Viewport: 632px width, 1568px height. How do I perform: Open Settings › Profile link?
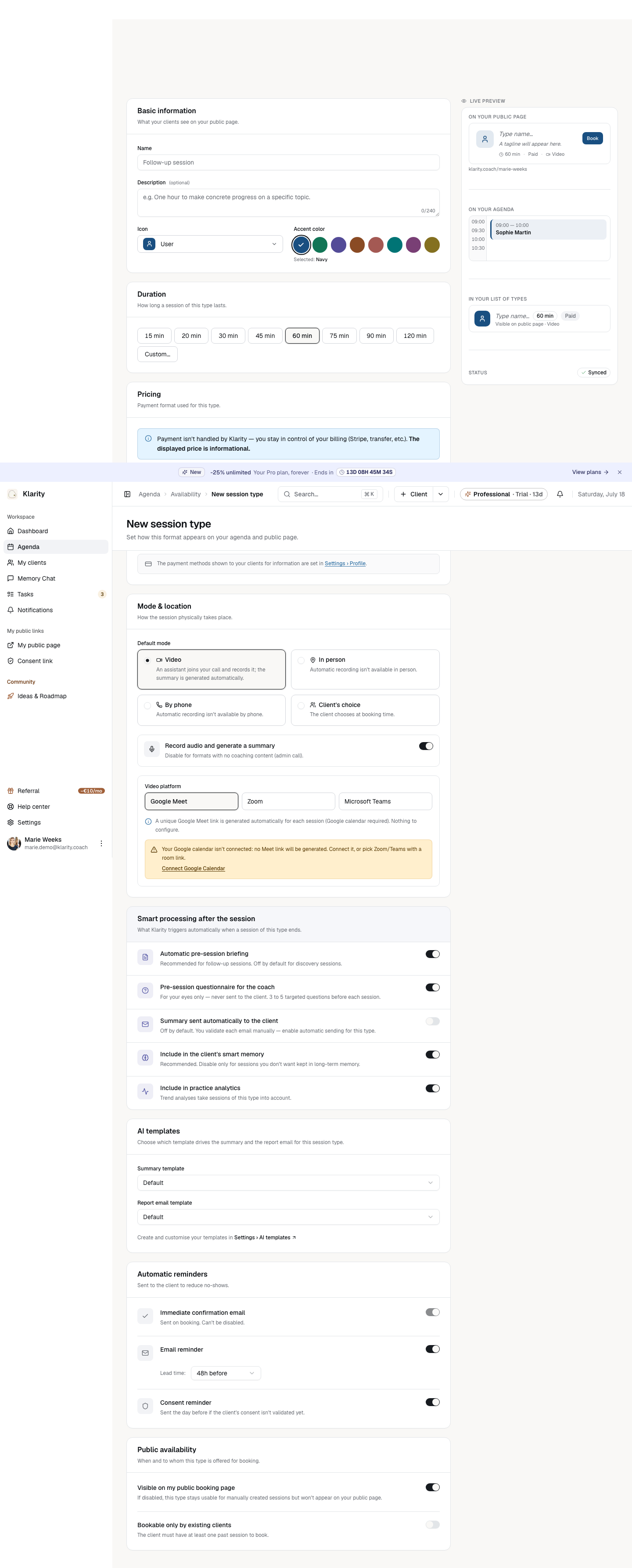(x=345, y=563)
